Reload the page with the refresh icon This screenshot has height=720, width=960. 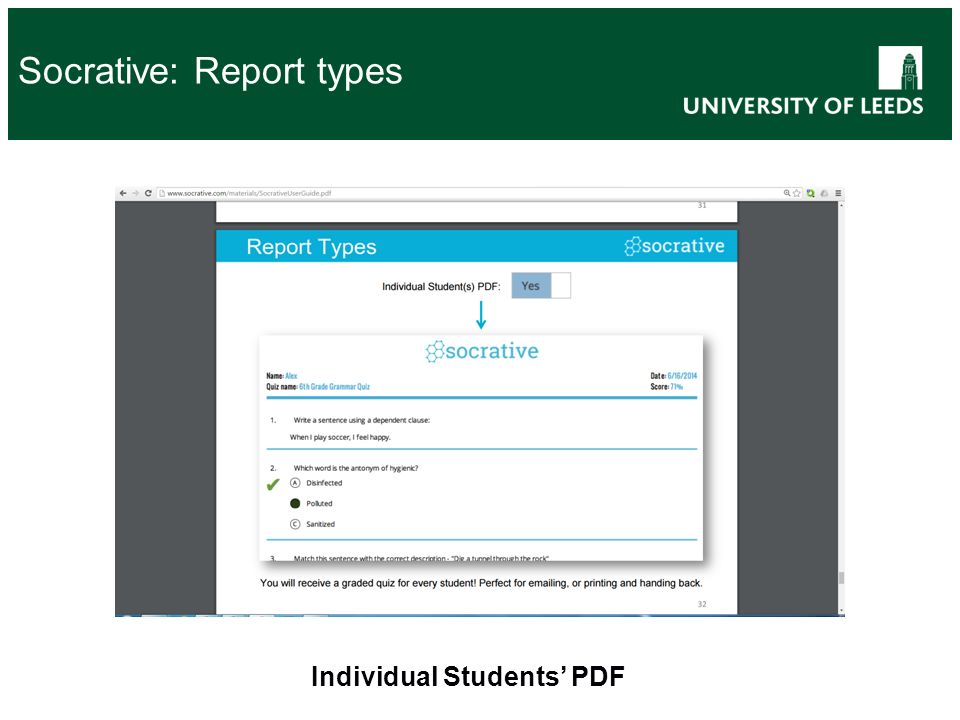point(148,193)
